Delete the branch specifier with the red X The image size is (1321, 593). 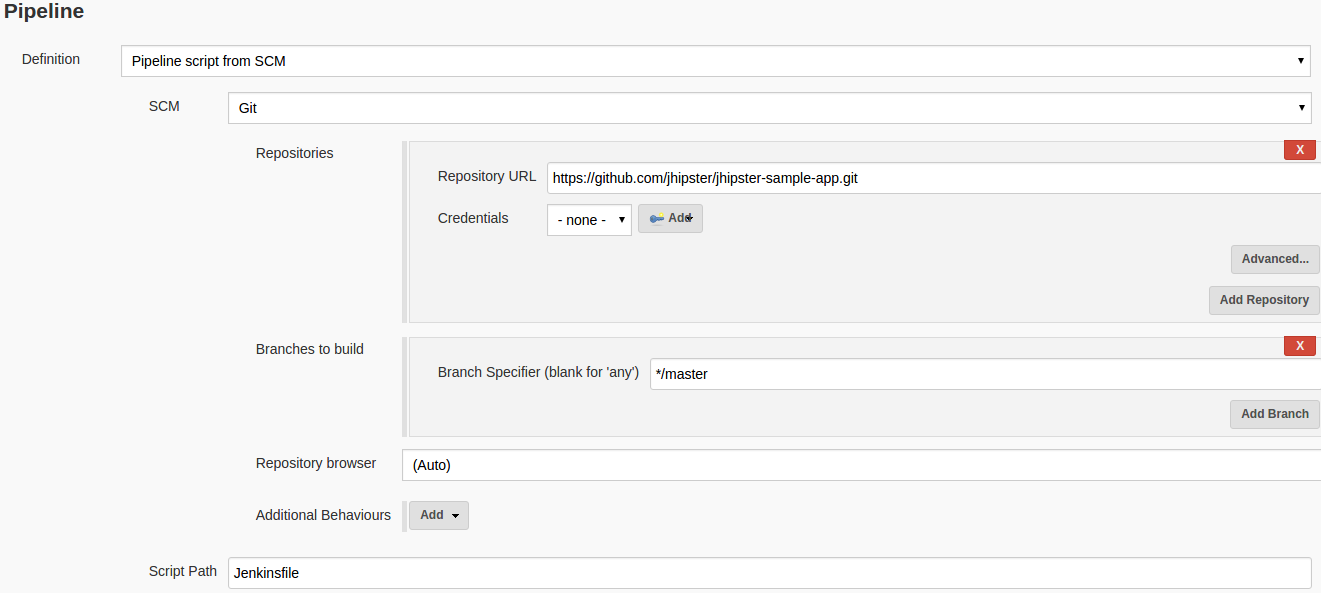click(1299, 345)
